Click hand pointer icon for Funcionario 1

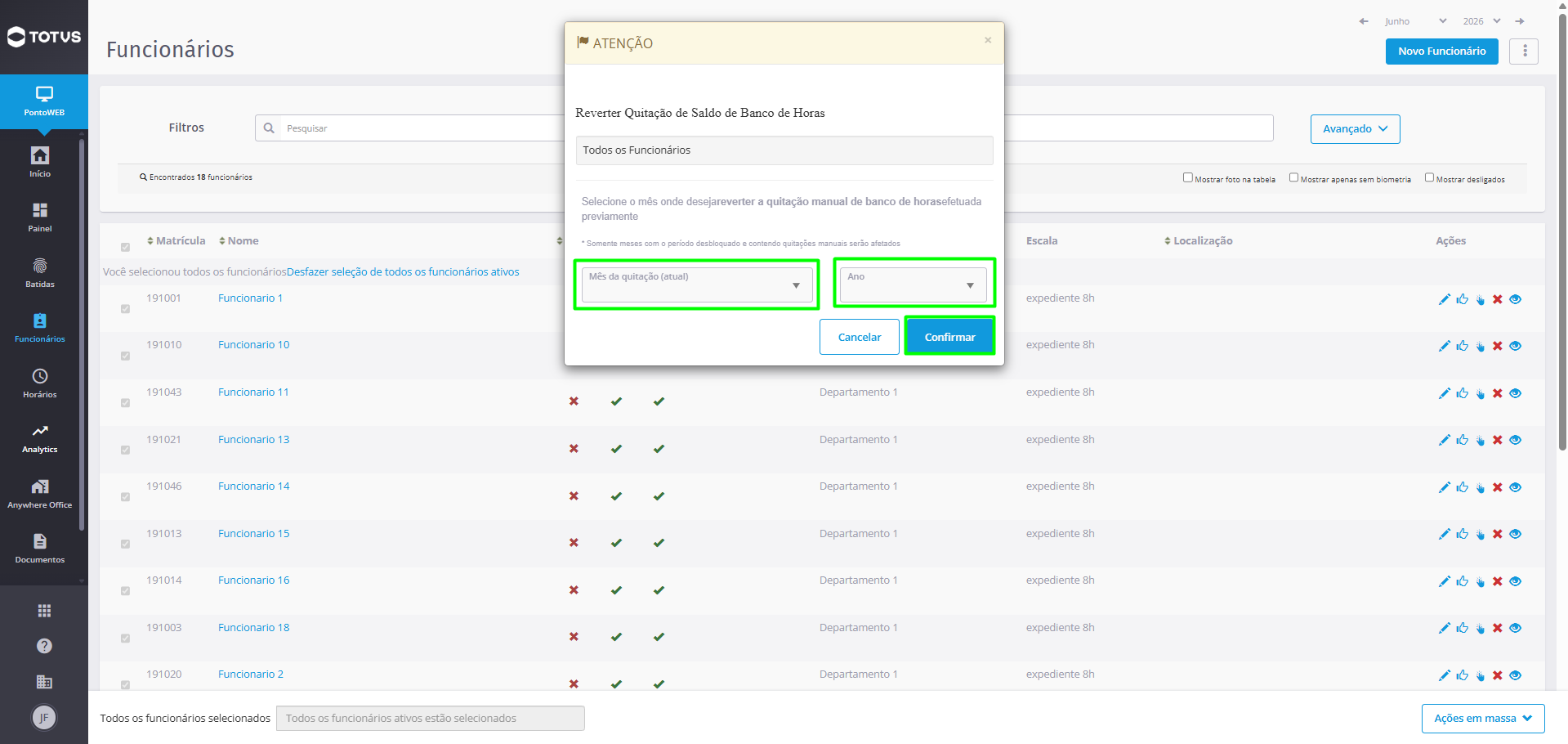coord(1480,299)
